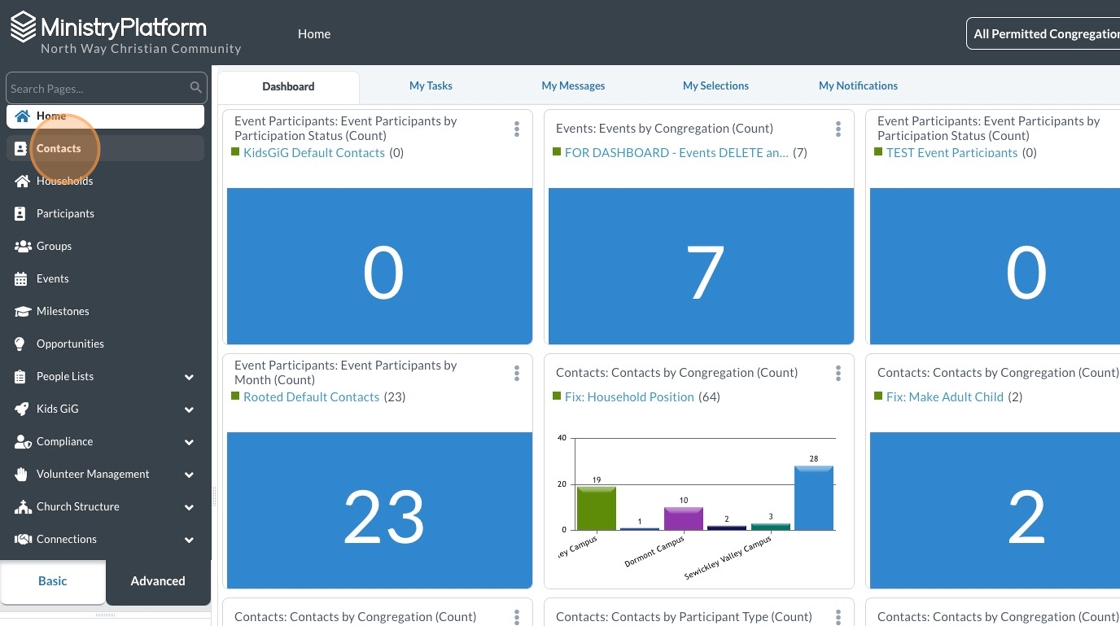Image resolution: width=1120 pixels, height=626 pixels.
Task: Click the blue tile showing count 23
Action: click(379, 510)
